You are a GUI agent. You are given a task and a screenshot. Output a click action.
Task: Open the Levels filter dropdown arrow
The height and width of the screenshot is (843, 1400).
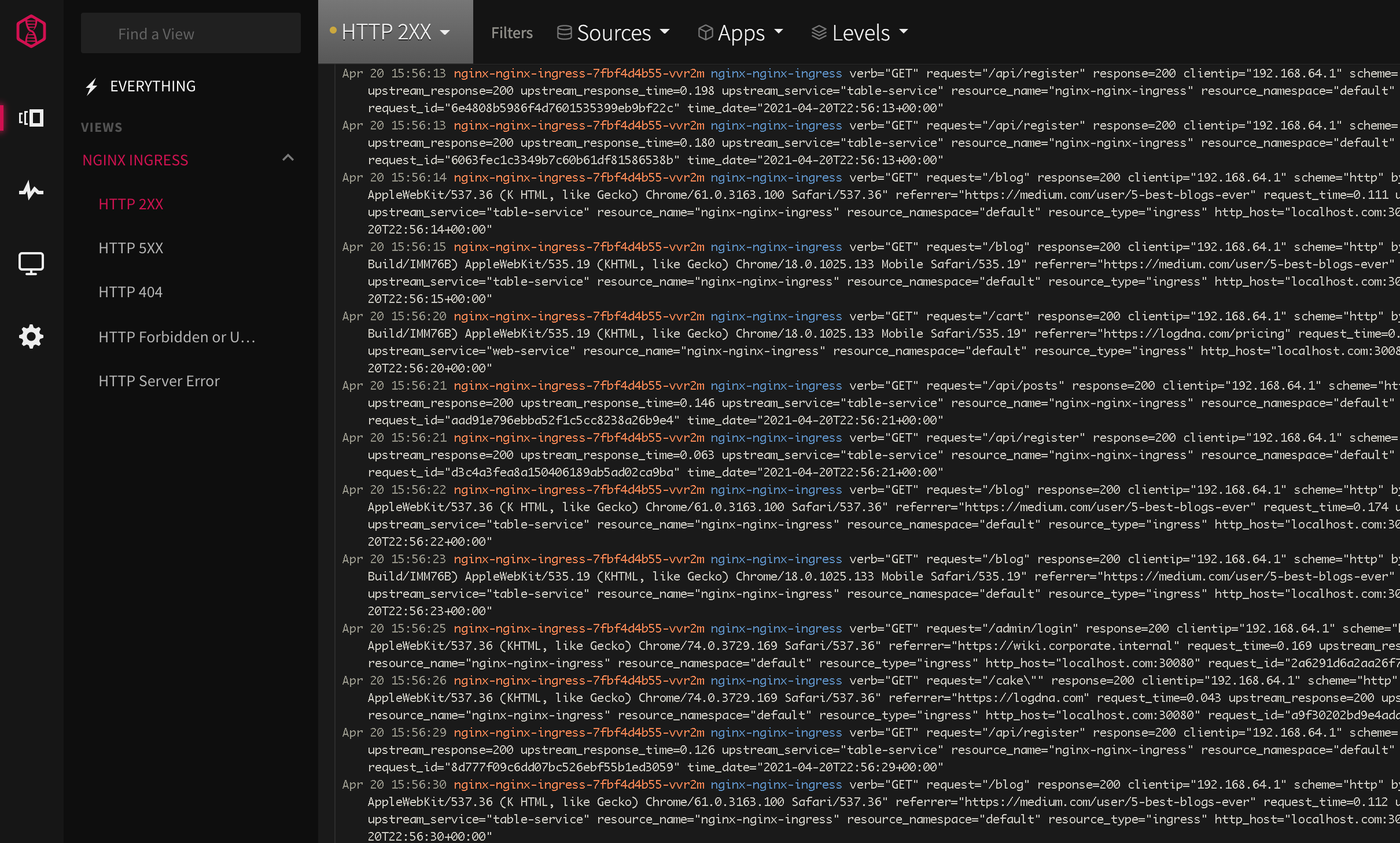tap(904, 31)
